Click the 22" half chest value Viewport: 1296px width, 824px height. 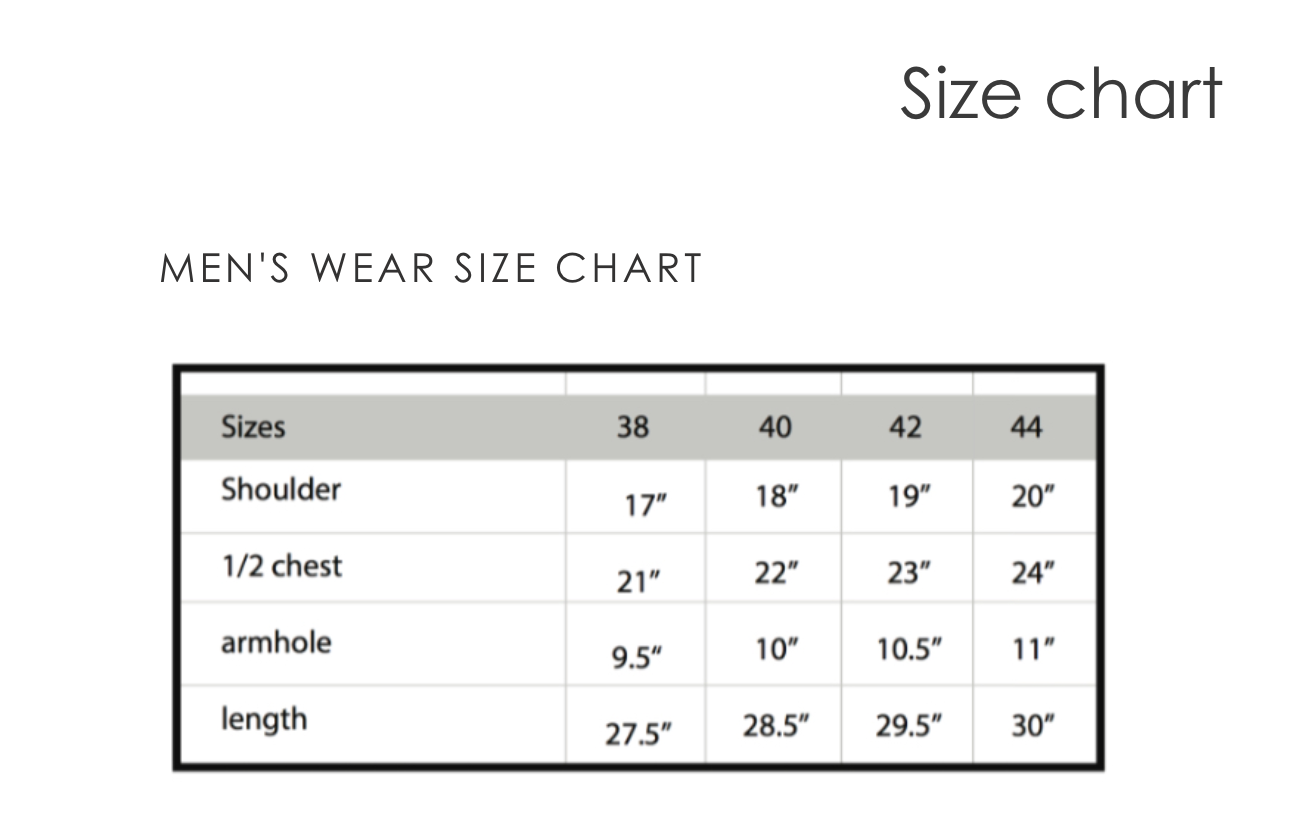[777, 573]
